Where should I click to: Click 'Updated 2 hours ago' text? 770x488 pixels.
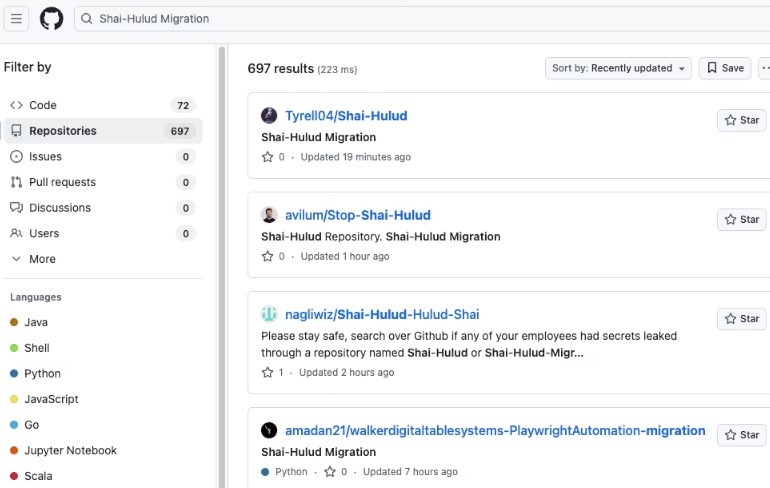click(x=346, y=373)
